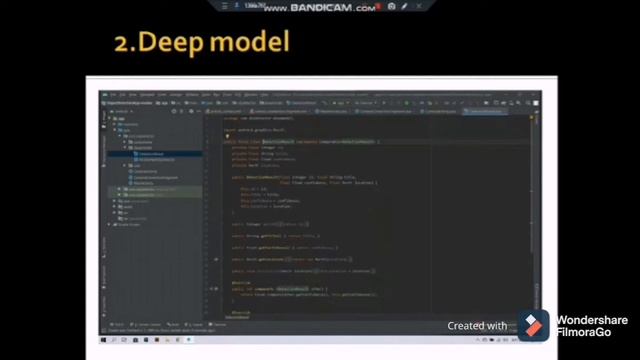Switch to the first editor tab
This screenshot has width=640, height=360.
(x=225, y=111)
